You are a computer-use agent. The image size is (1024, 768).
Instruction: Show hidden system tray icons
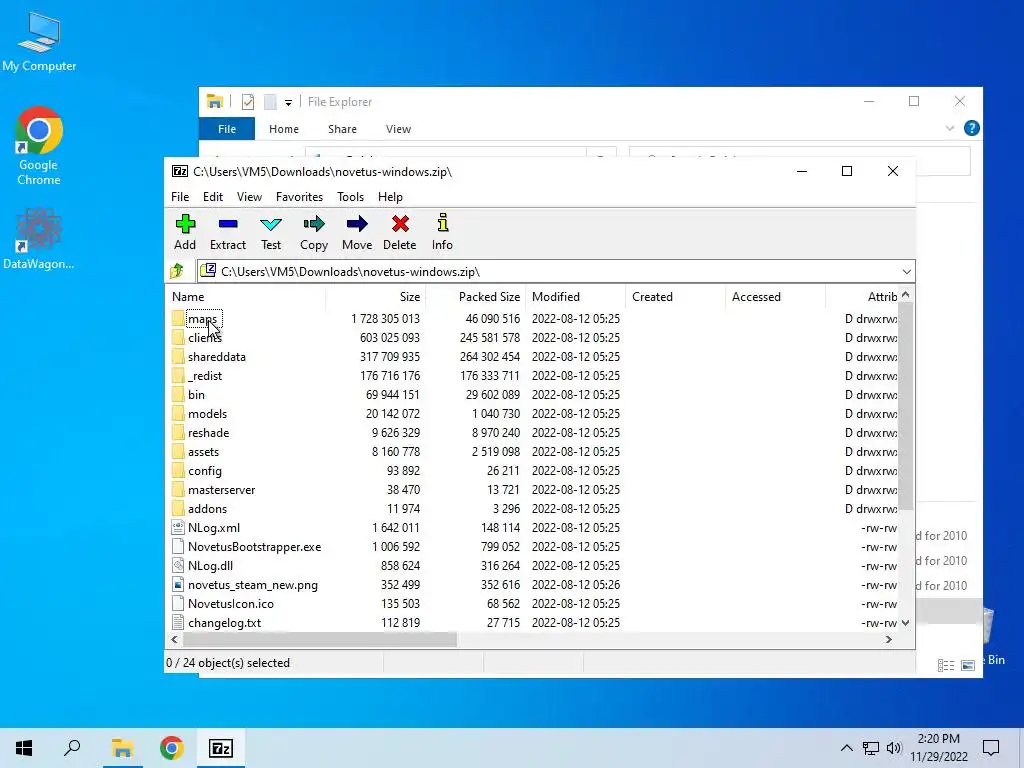(846, 748)
